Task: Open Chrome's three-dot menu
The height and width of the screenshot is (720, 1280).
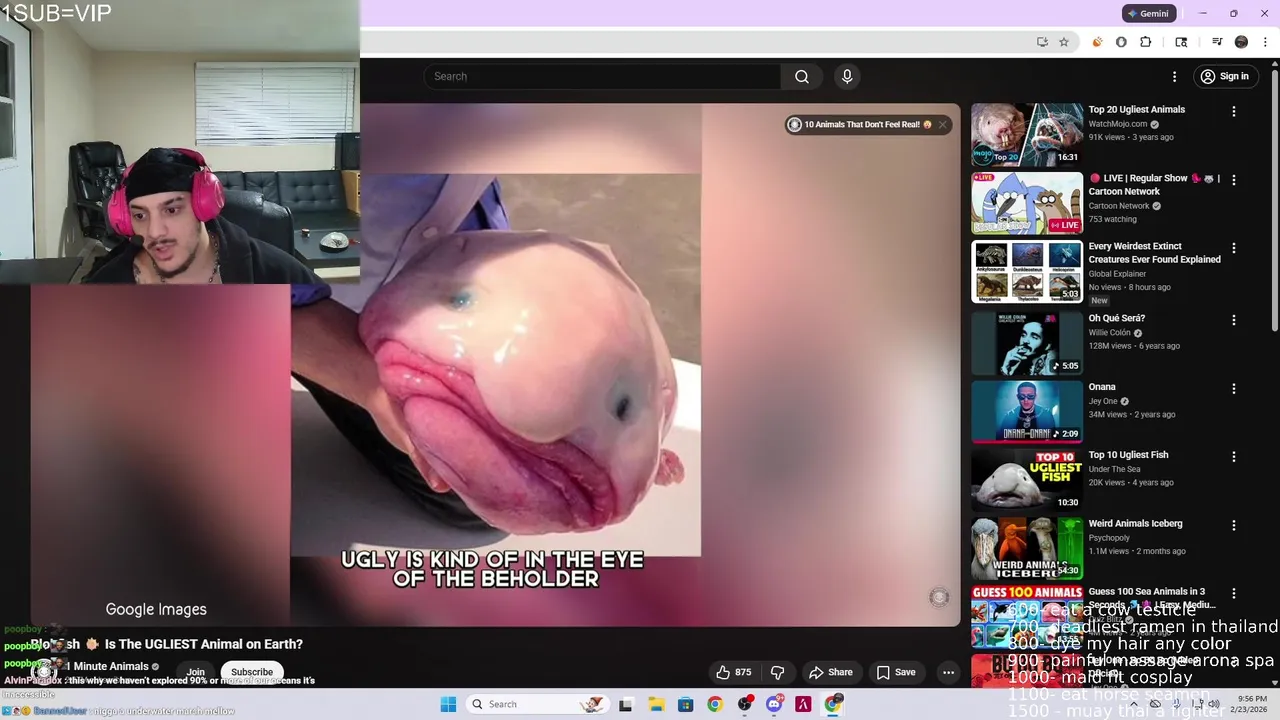Action: tap(1265, 42)
